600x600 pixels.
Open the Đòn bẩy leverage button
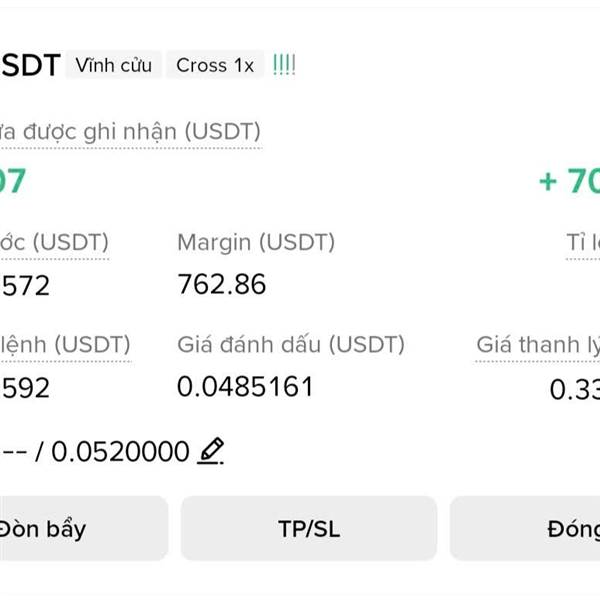pyautogui.click(x=83, y=529)
